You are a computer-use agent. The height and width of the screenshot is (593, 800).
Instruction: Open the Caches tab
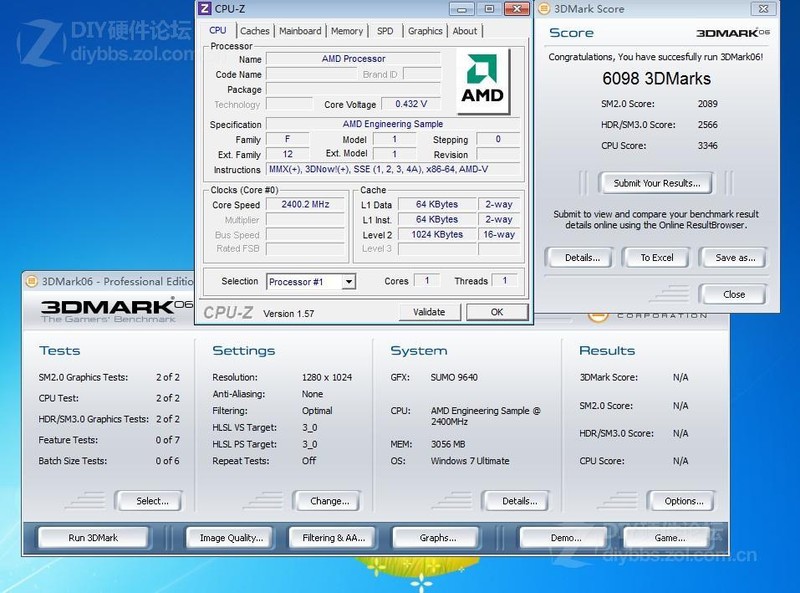tap(254, 31)
